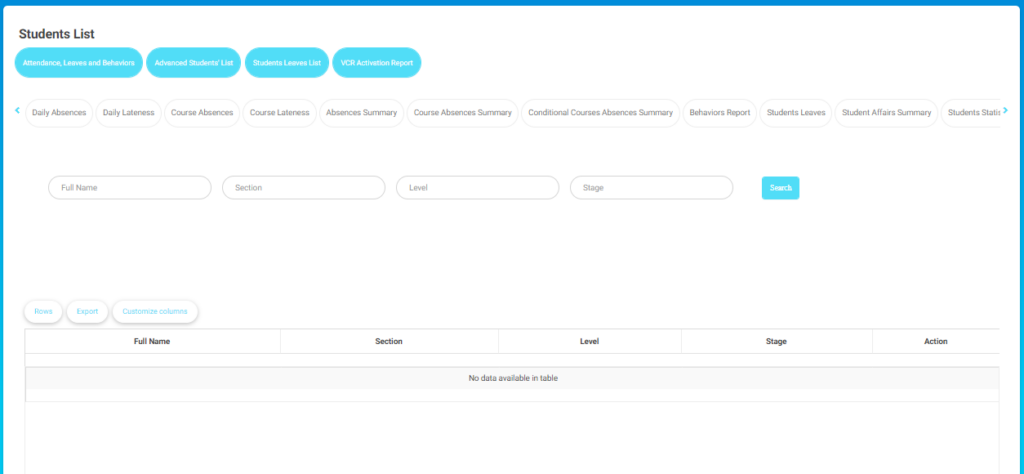Open Student Affairs Summary tab

(886, 113)
